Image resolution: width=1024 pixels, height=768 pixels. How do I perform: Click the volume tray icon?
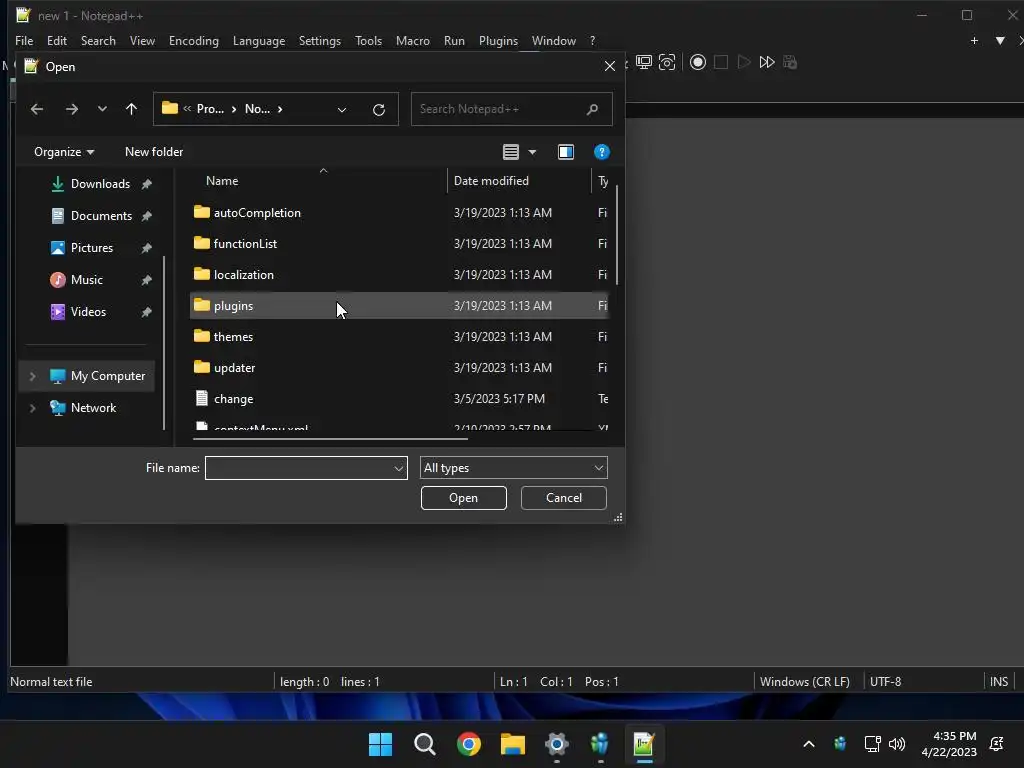point(897,744)
